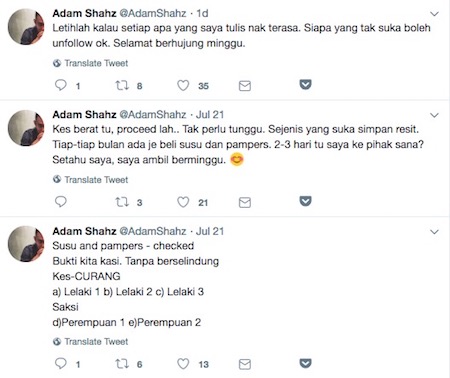Retweet the tweet with 6 retweets
Screen dimensions: 450x378
tap(122, 363)
